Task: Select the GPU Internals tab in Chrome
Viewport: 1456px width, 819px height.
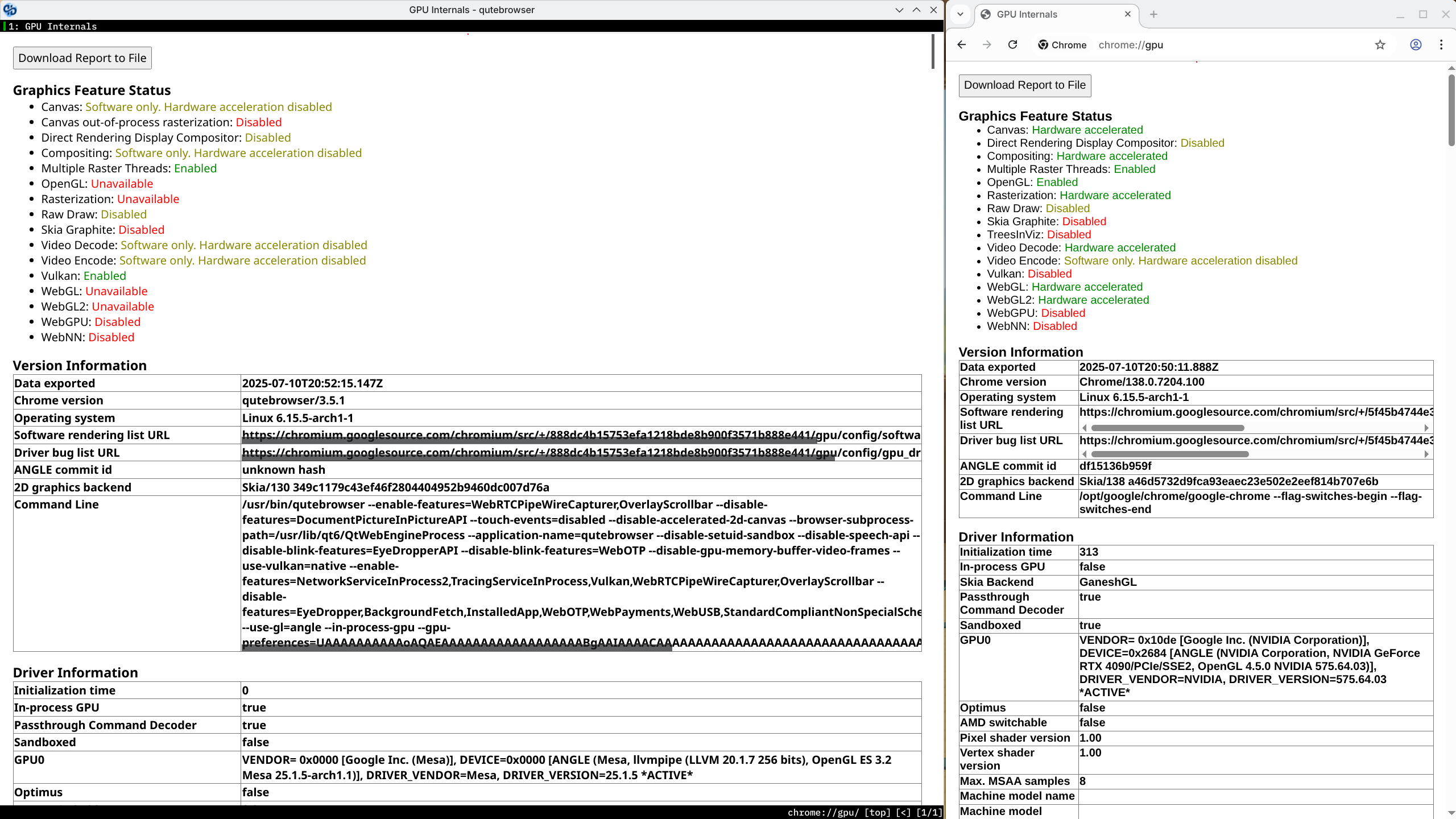Action: point(1056,14)
